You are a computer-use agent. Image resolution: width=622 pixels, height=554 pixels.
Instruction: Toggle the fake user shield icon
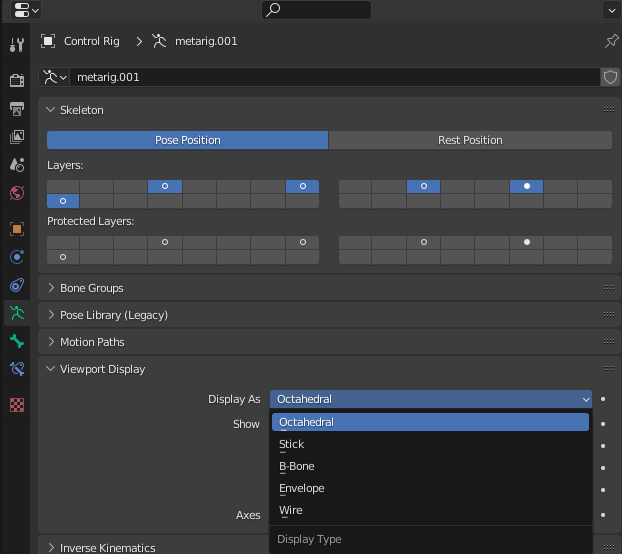pyautogui.click(x=610, y=77)
